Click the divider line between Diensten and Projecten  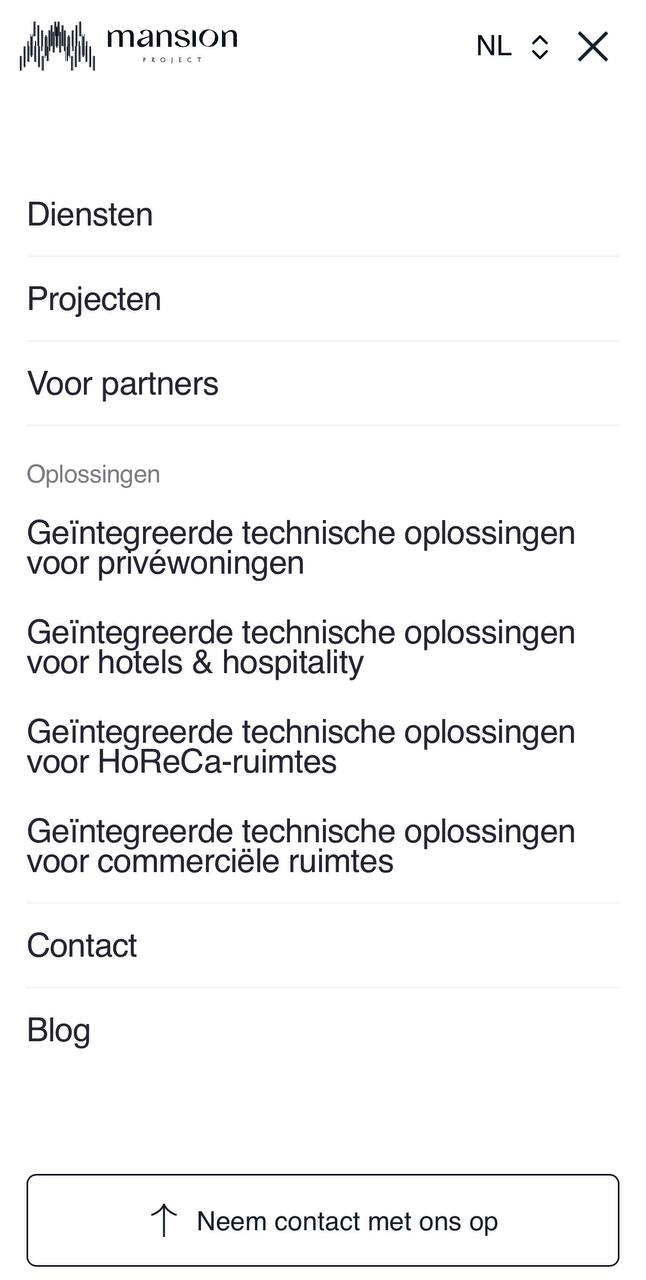point(323,256)
